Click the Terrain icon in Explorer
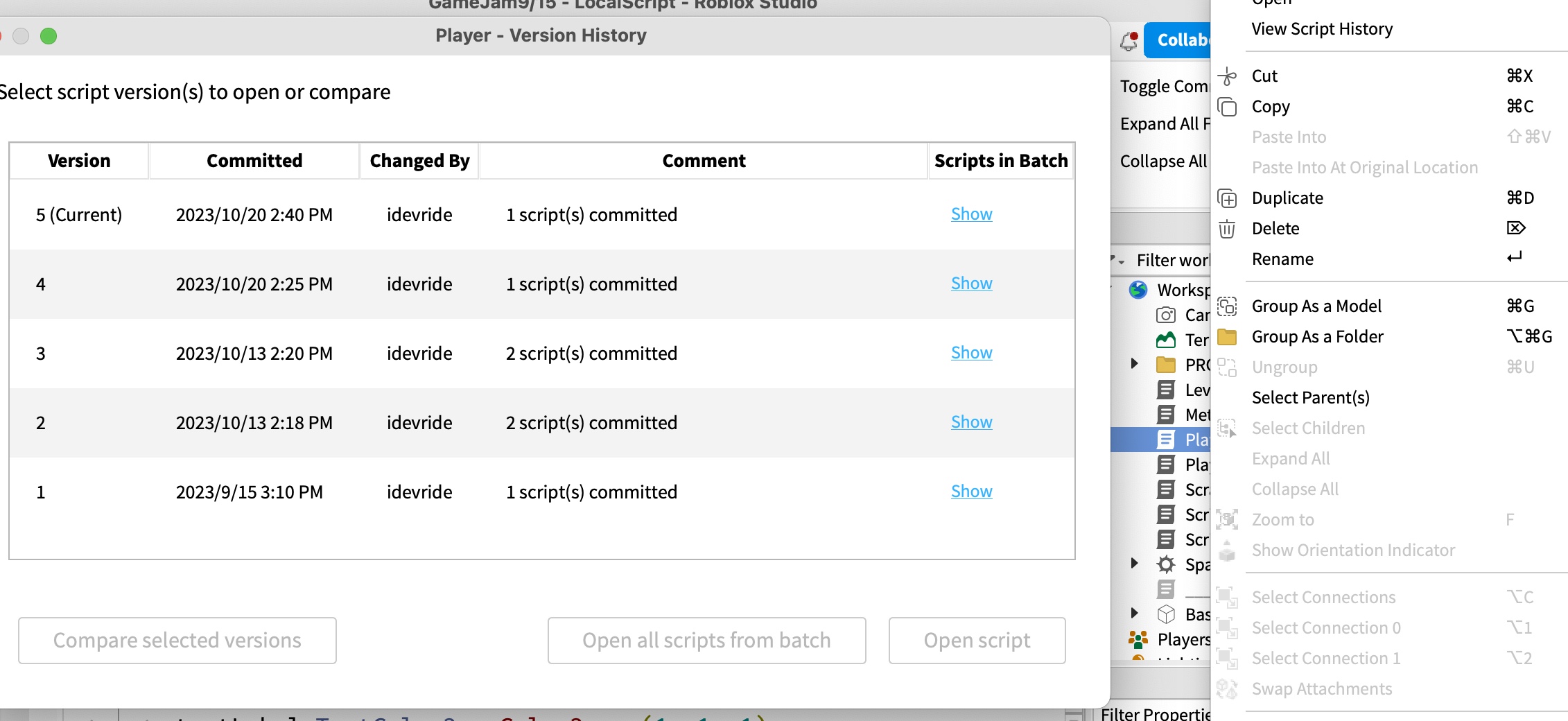The height and width of the screenshot is (721, 1568). (x=1166, y=340)
